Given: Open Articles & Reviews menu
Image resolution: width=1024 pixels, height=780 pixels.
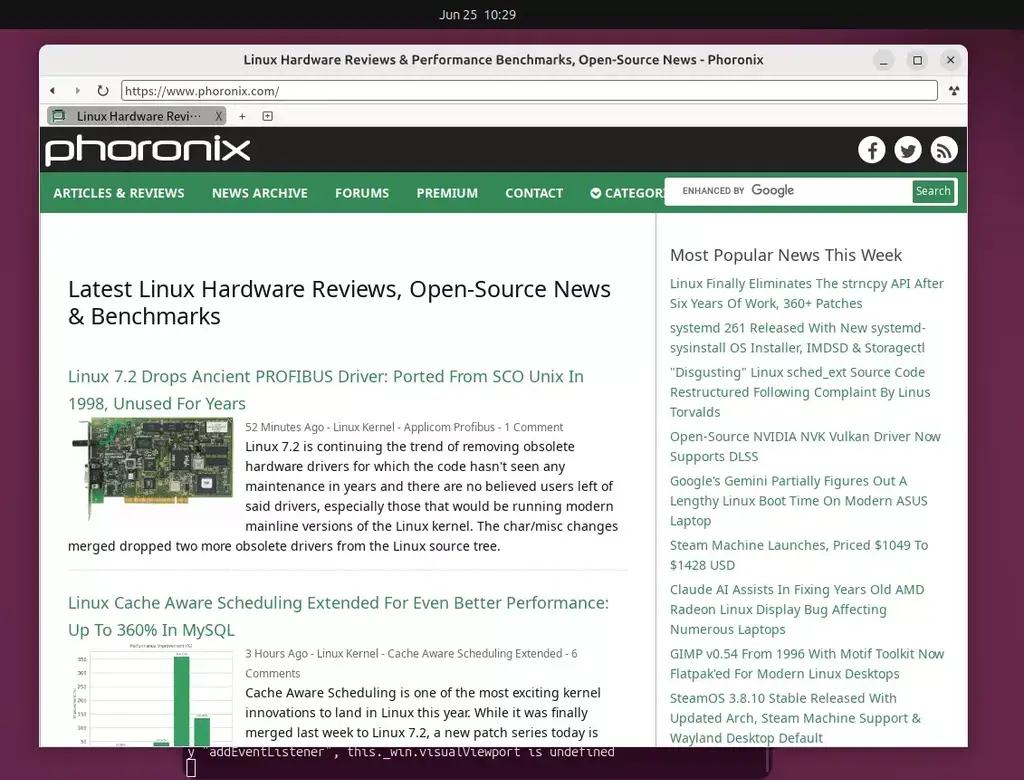Looking at the screenshot, I should (119, 193).
